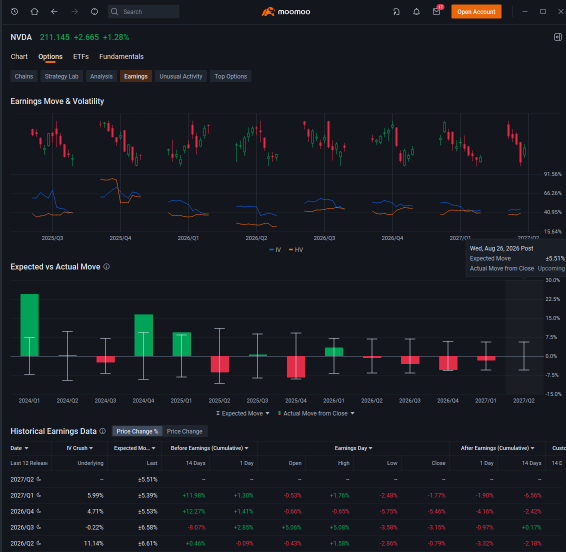Open the Unusual Activity sub-tab
Viewport: 566px width, 552px height.
tap(181, 76)
